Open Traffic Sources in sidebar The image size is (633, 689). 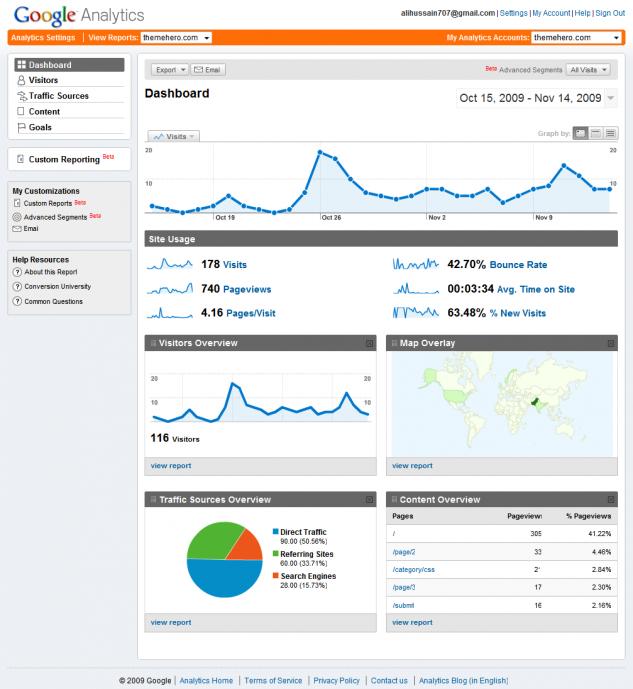point(58,96)
